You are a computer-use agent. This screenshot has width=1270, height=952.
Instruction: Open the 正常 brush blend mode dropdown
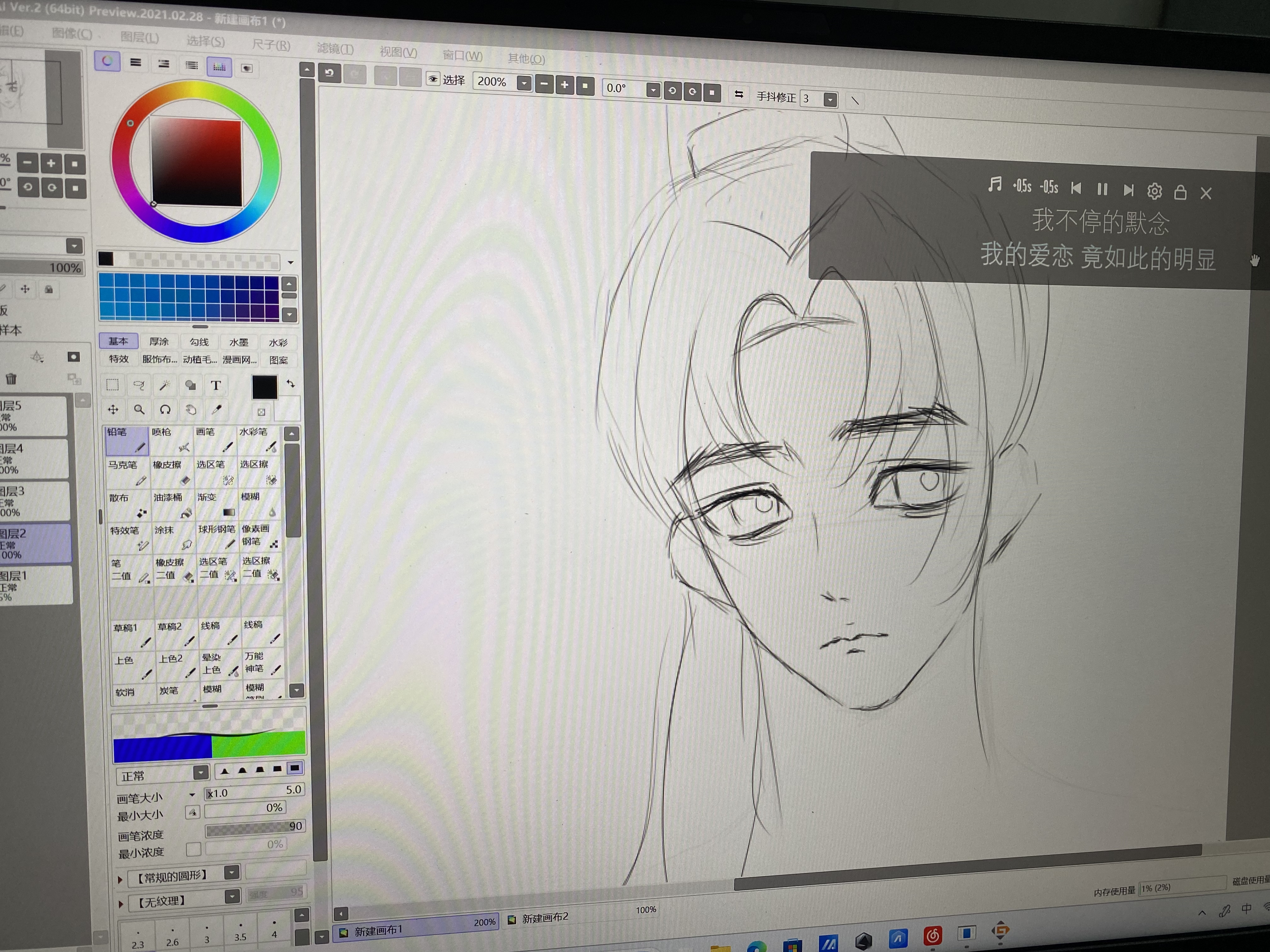[x=200, y=773]
